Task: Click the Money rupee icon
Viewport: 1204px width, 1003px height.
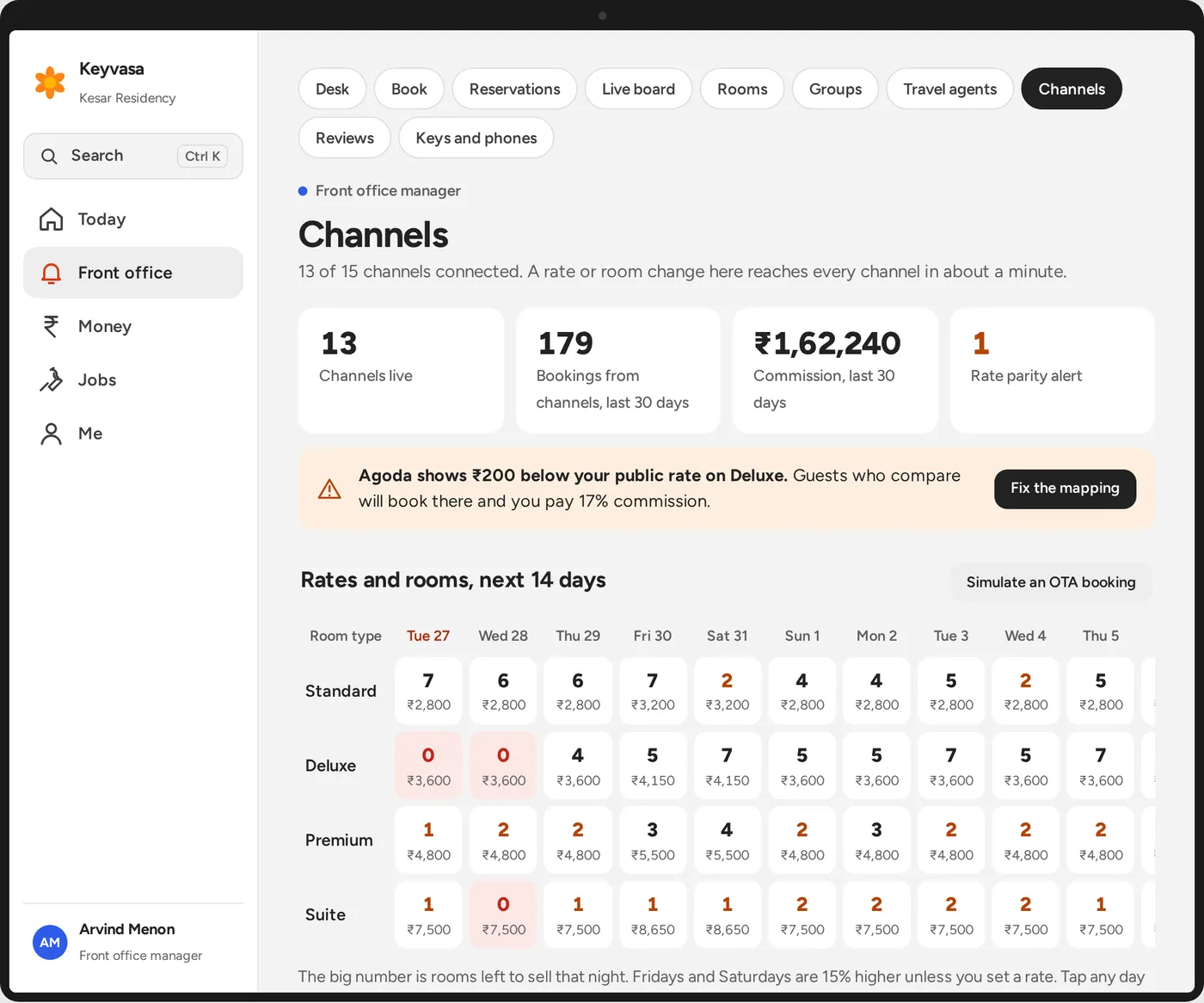Action: coord(52,326)
